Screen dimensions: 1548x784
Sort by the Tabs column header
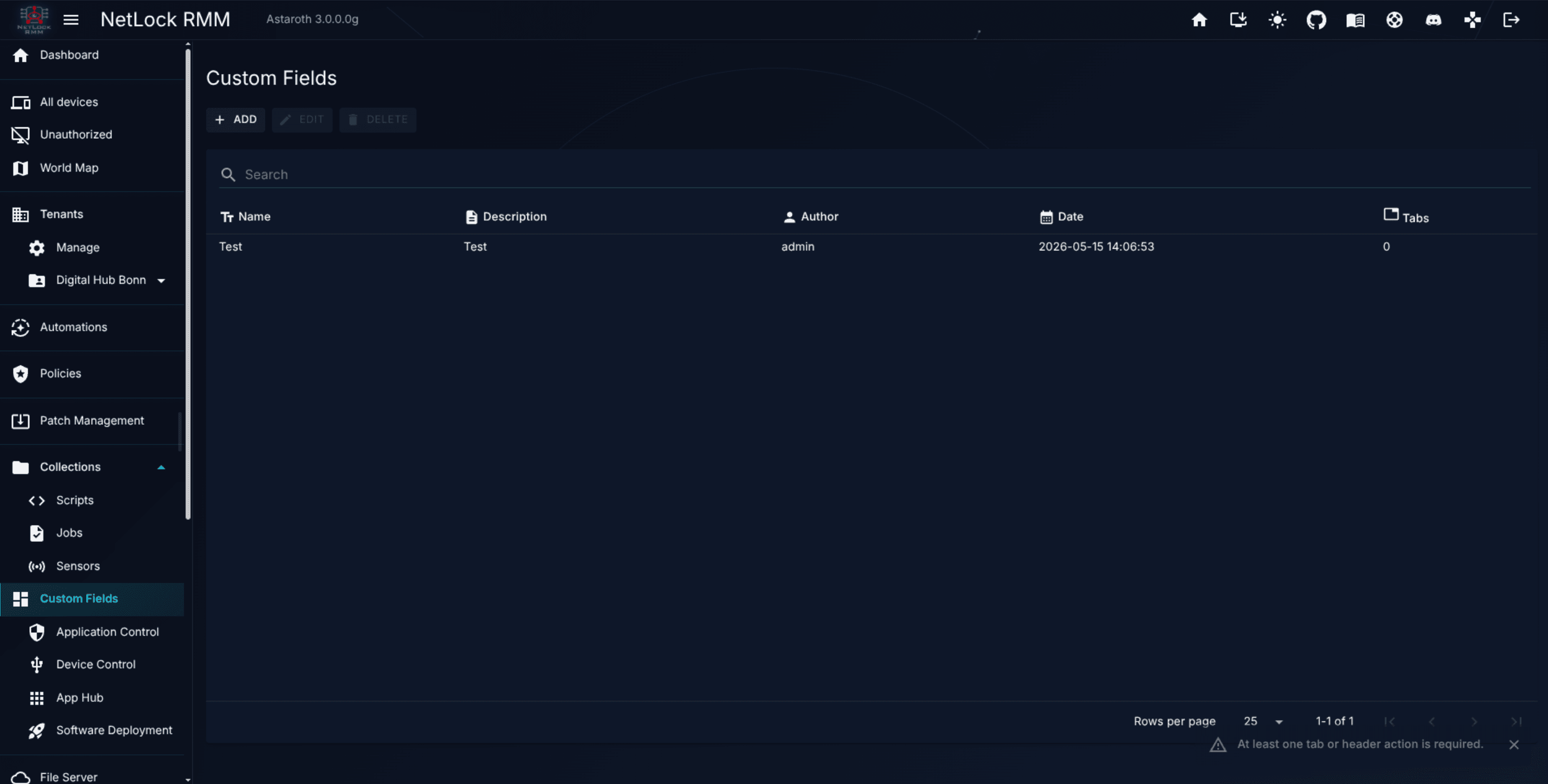[1406, 216]
